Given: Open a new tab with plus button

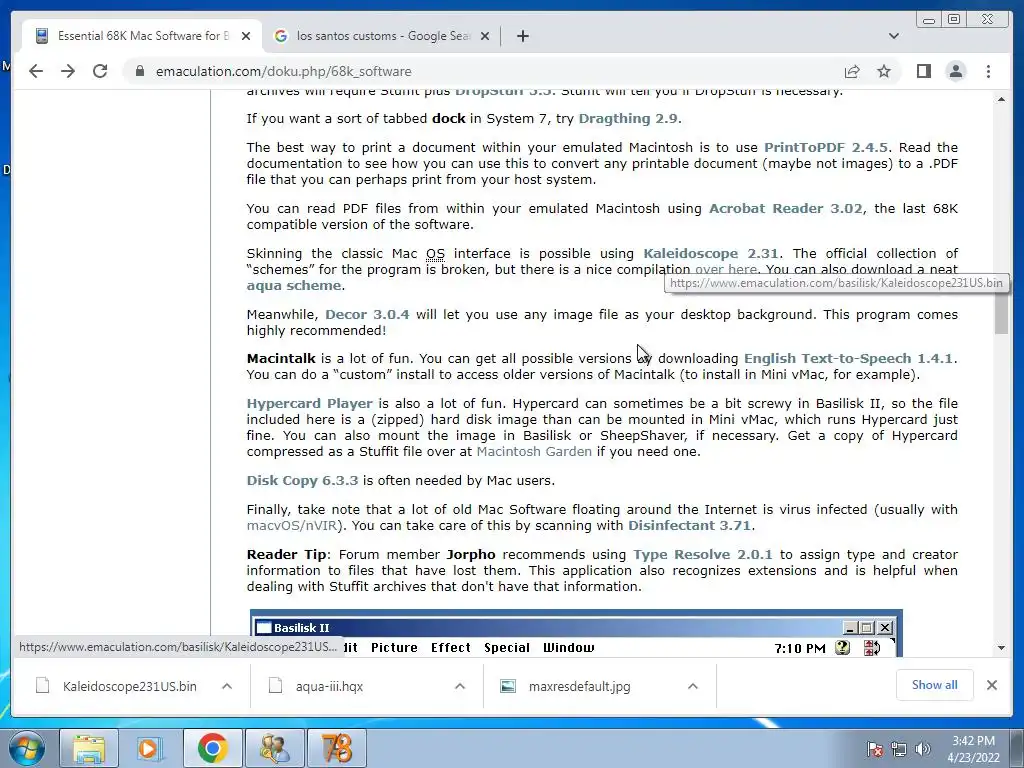Looking at the screenshot, I should click(522, 36).
